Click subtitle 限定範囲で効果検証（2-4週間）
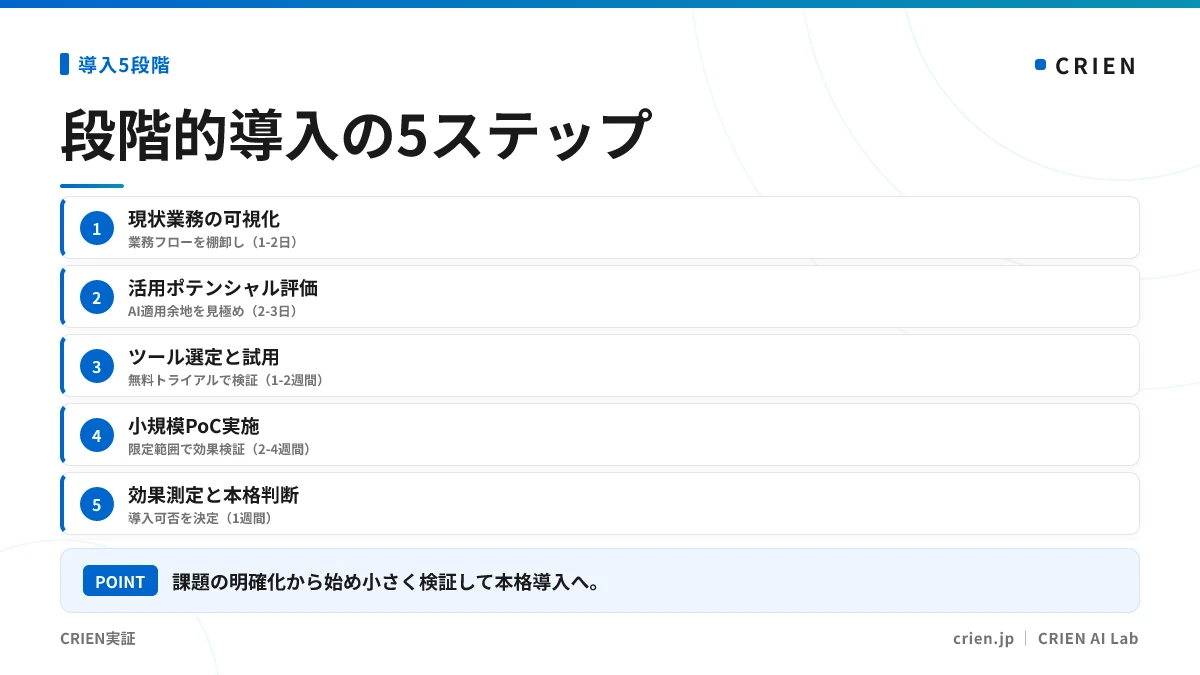 tap(221, 449)
